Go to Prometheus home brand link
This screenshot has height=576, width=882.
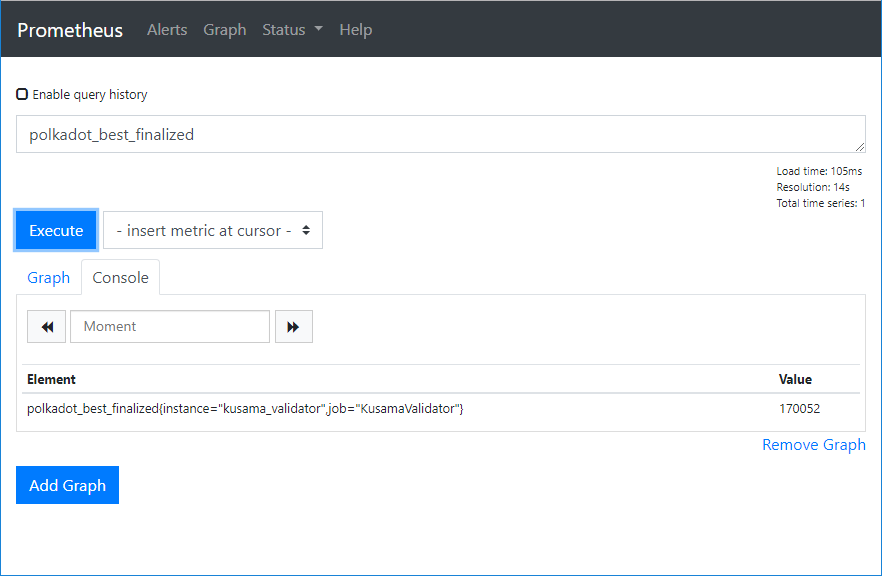(70, 30)
